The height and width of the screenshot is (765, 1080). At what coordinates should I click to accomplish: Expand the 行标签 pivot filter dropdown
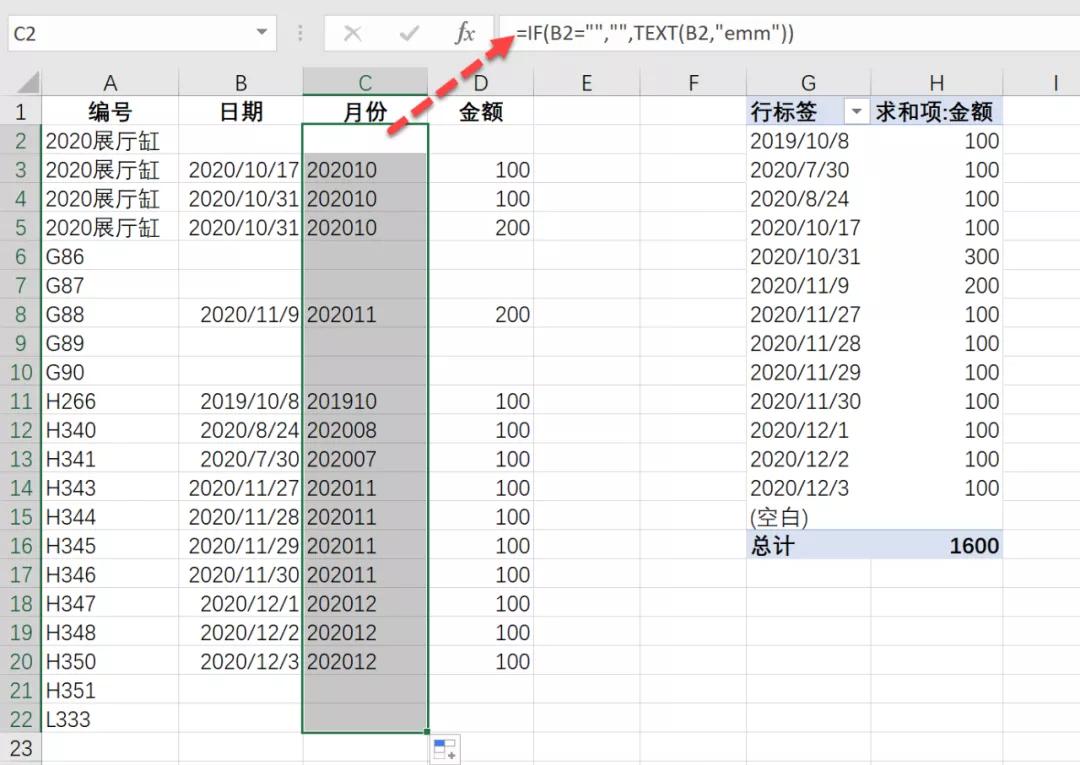click(857, 112)
